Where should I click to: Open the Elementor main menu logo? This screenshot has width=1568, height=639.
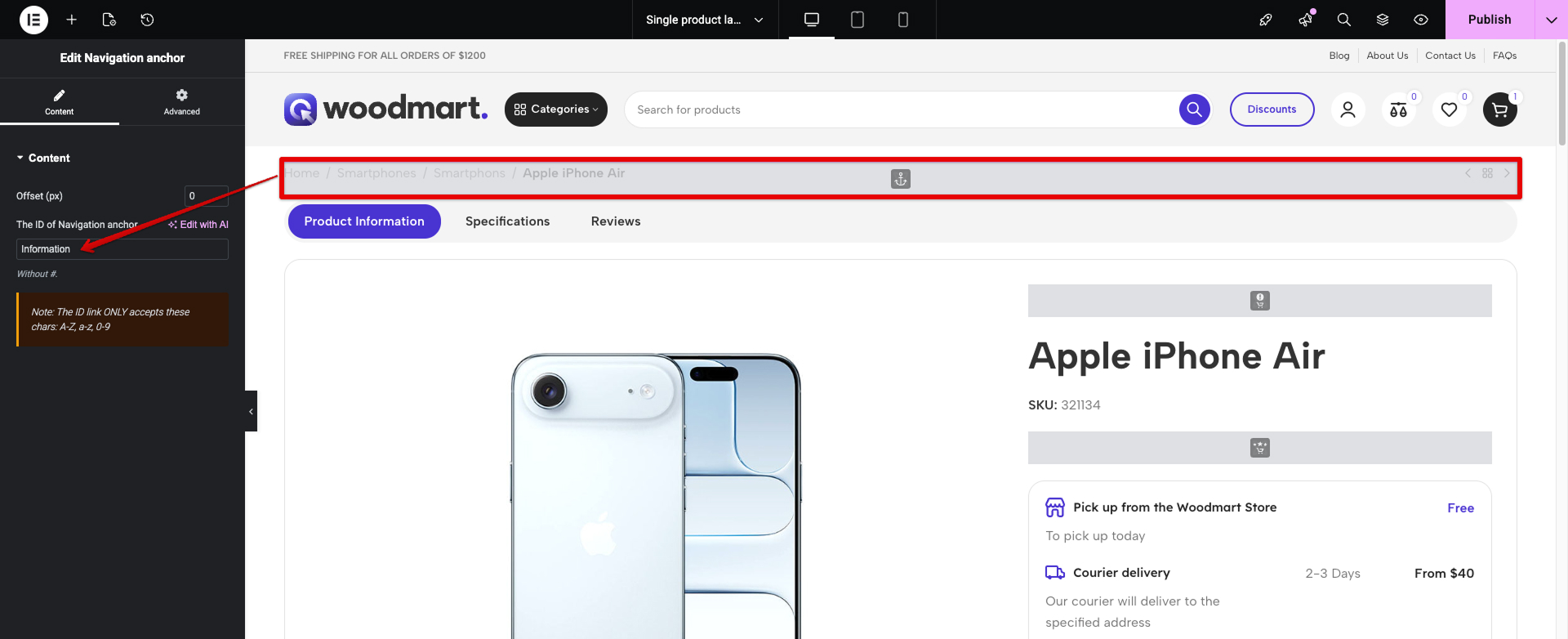pyautogui.click(x=33, y=20)
